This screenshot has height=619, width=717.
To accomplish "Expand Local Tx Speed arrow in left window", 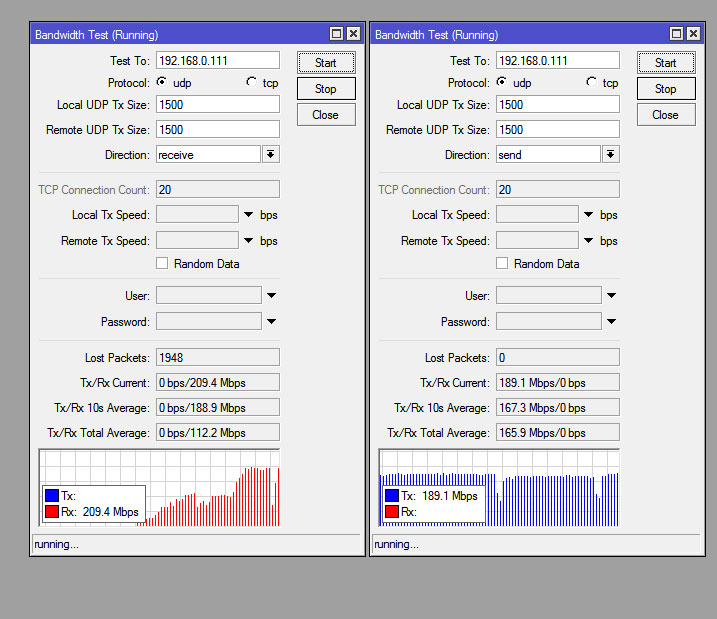I will (x=248, y=215).
